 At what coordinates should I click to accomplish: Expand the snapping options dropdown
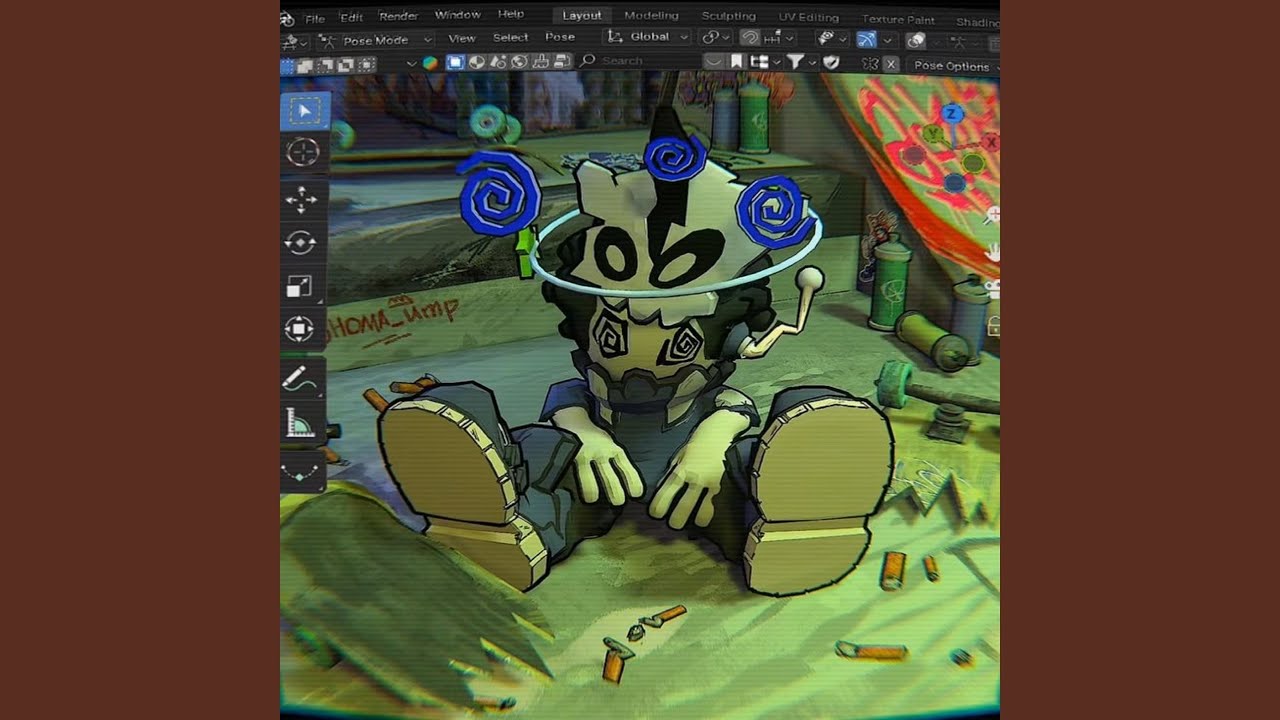[779, 38]
